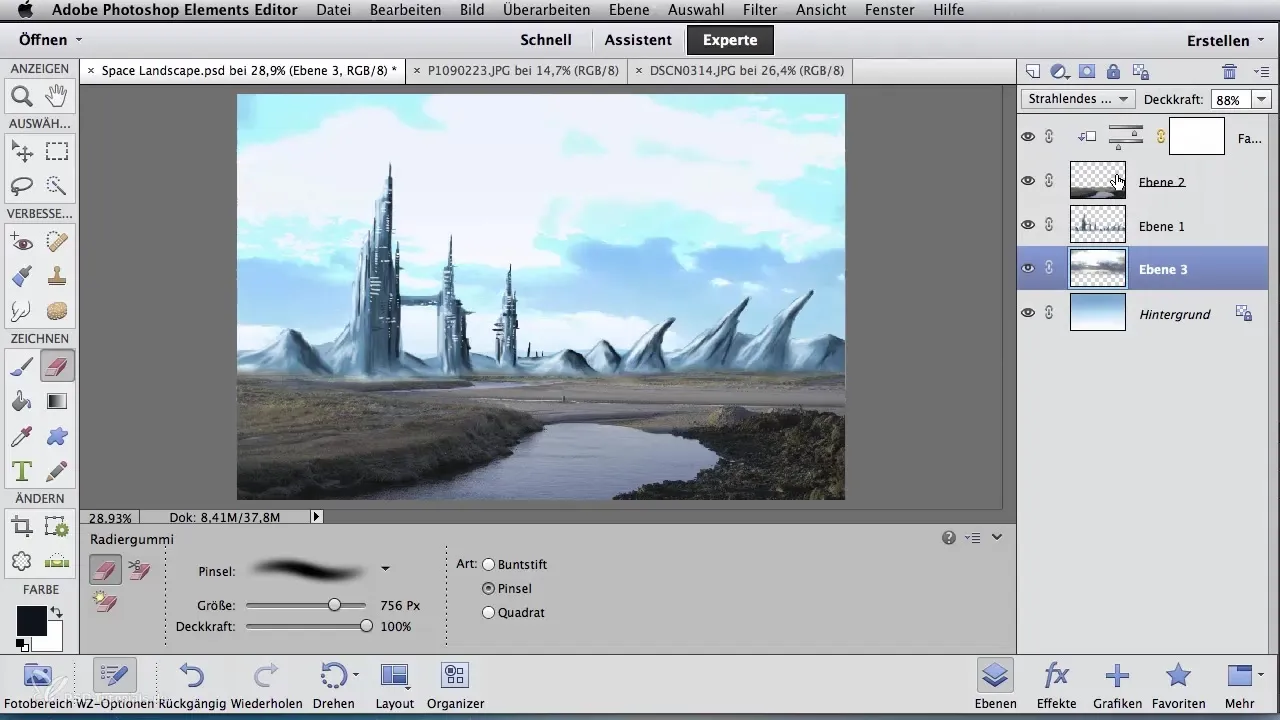Select the Hand tool
Screen dimensions: 1280x720
click(57, 97)
